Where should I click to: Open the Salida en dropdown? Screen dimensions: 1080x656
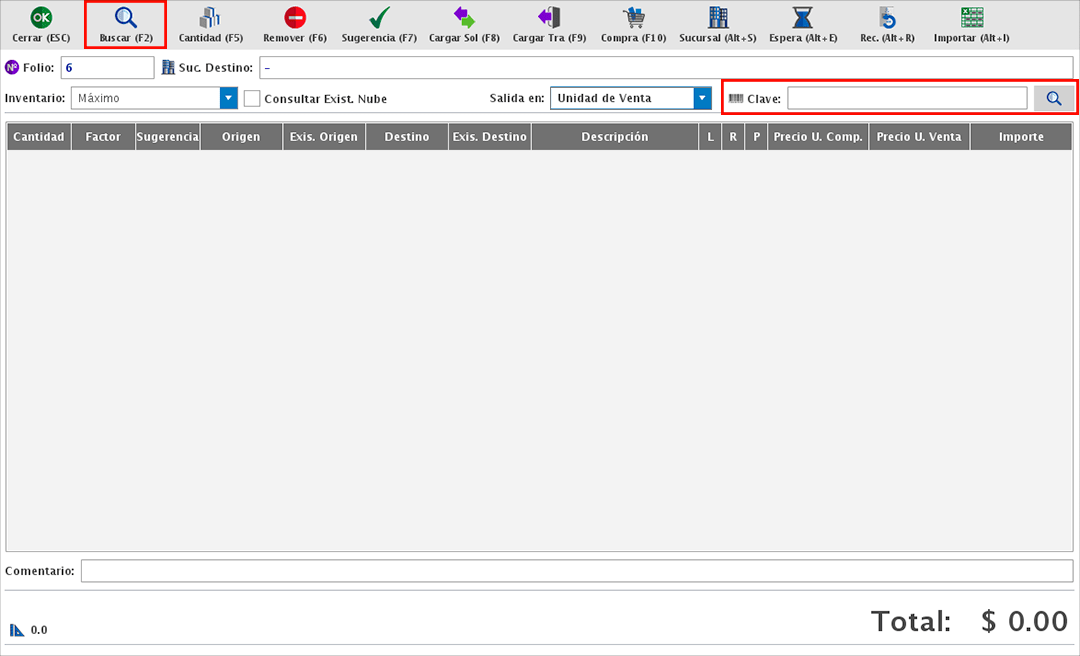point(702,98)
